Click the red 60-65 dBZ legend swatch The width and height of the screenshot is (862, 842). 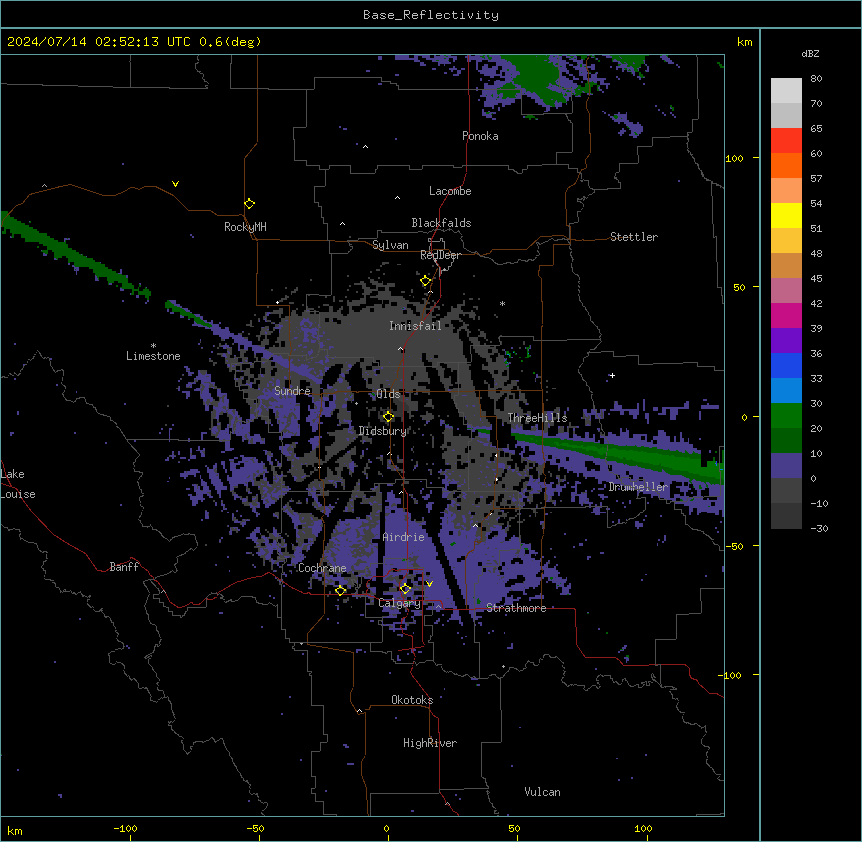coord(786,141)
